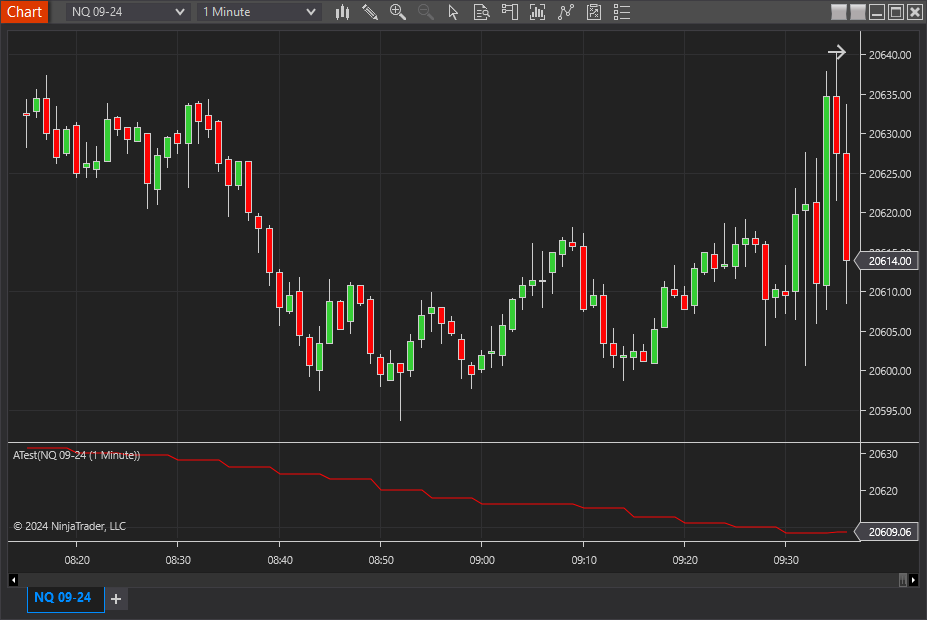
Task: Click the chart properties list icon
Action: 622,12
